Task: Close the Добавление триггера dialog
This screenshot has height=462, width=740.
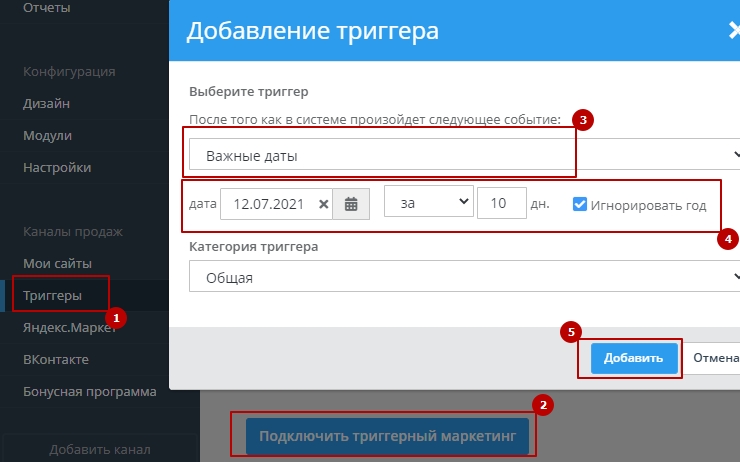Action: (x=733, y=31)
